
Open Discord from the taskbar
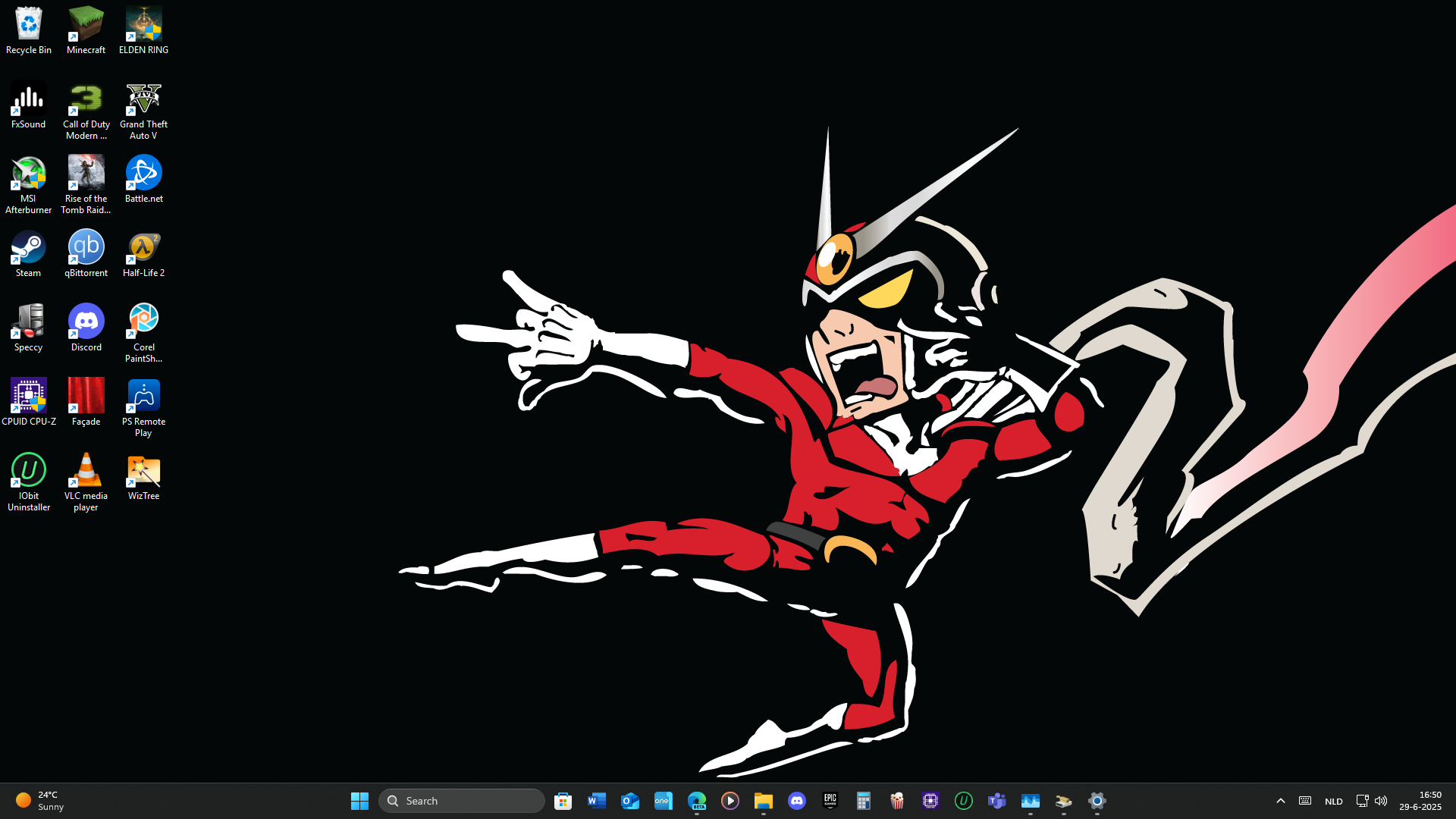click(797, 801)
